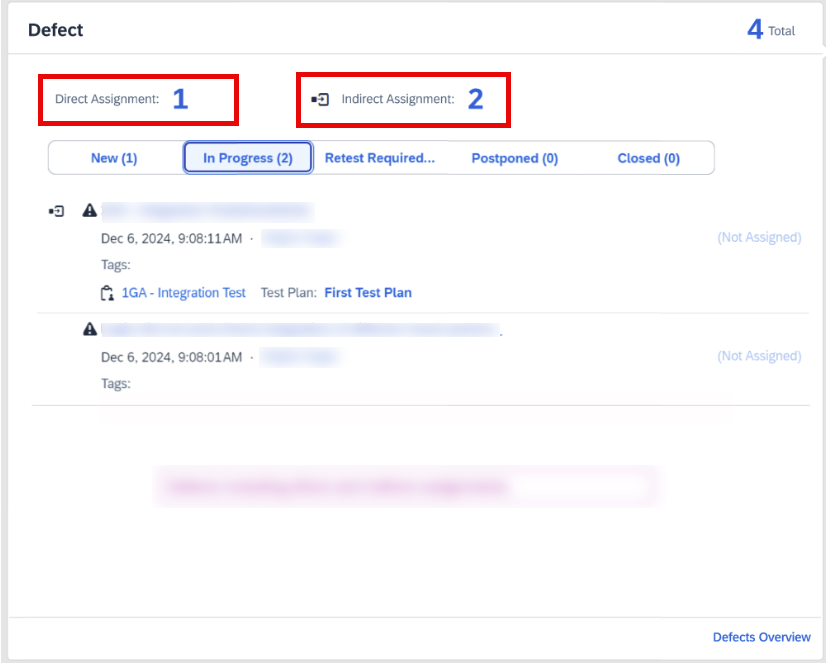The image size is (826, 663).
Task: Show the Postponed (0) defects tab
Action: point(514,158)
